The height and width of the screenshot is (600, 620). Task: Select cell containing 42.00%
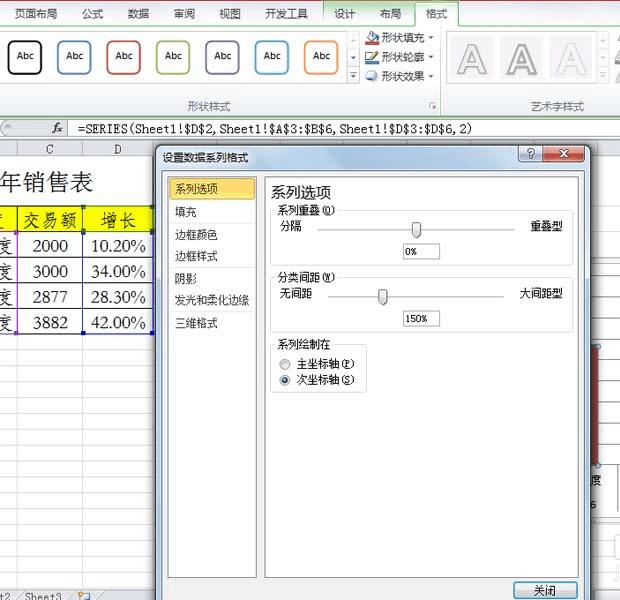tap(118, 322)
